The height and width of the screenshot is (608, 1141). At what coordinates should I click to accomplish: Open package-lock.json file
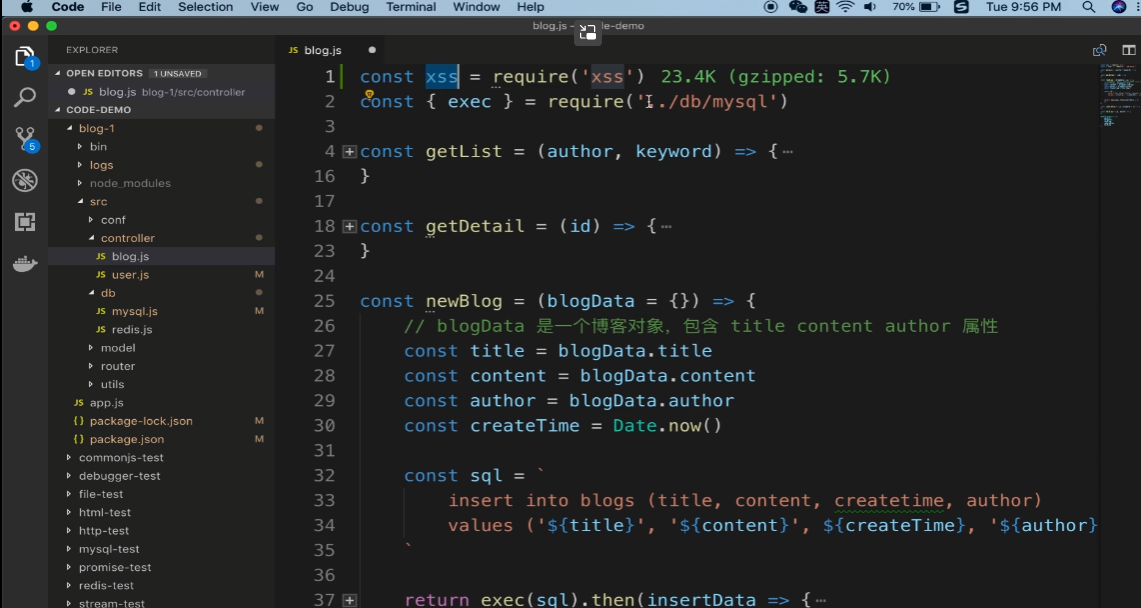(162, 420)
